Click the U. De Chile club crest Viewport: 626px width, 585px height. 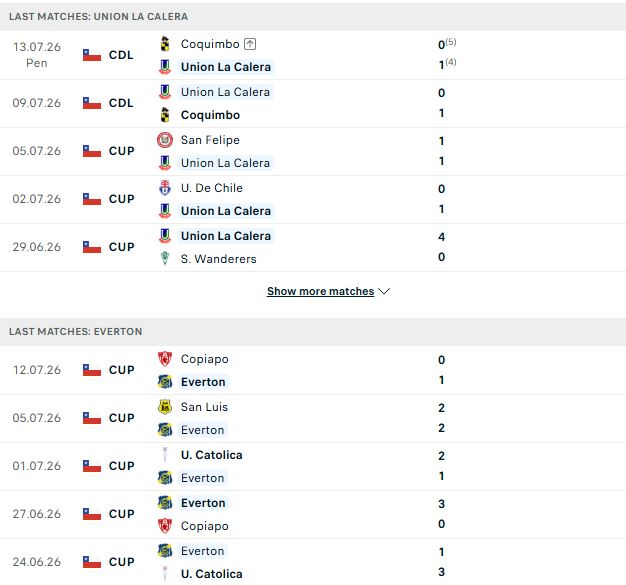[x=165, y=188]
